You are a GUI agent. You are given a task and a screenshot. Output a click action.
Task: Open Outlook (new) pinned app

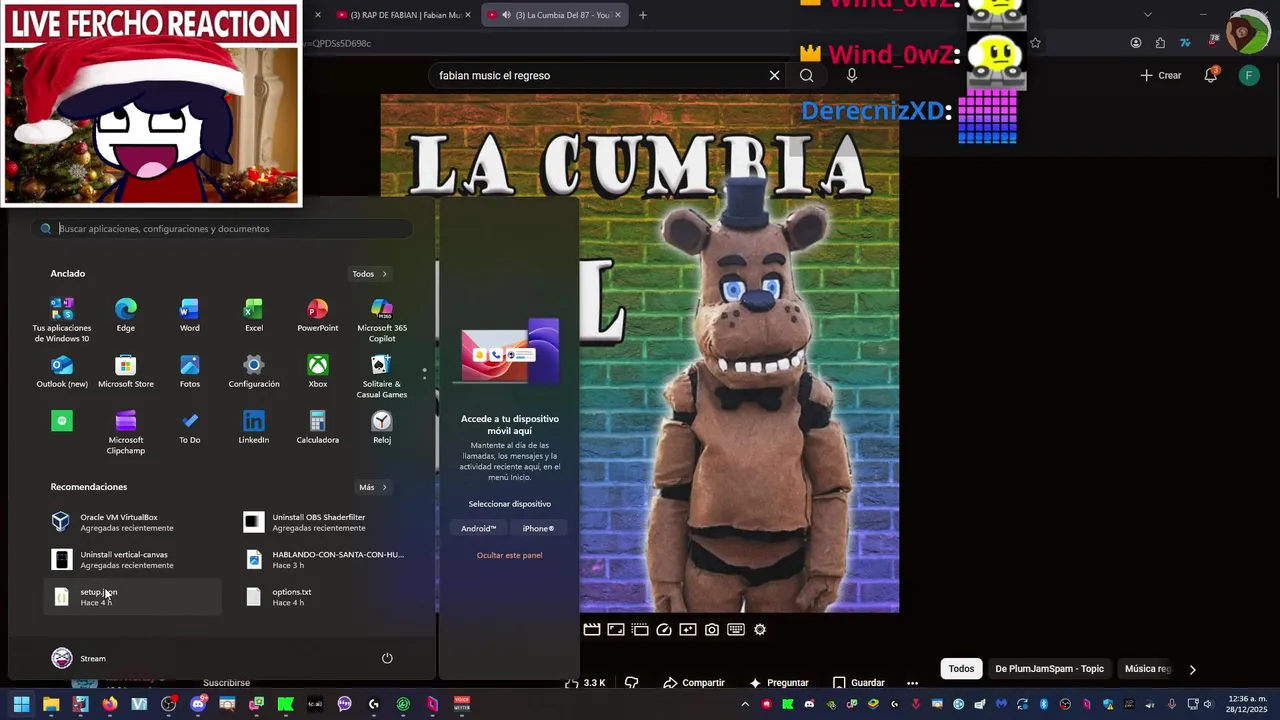62,371
